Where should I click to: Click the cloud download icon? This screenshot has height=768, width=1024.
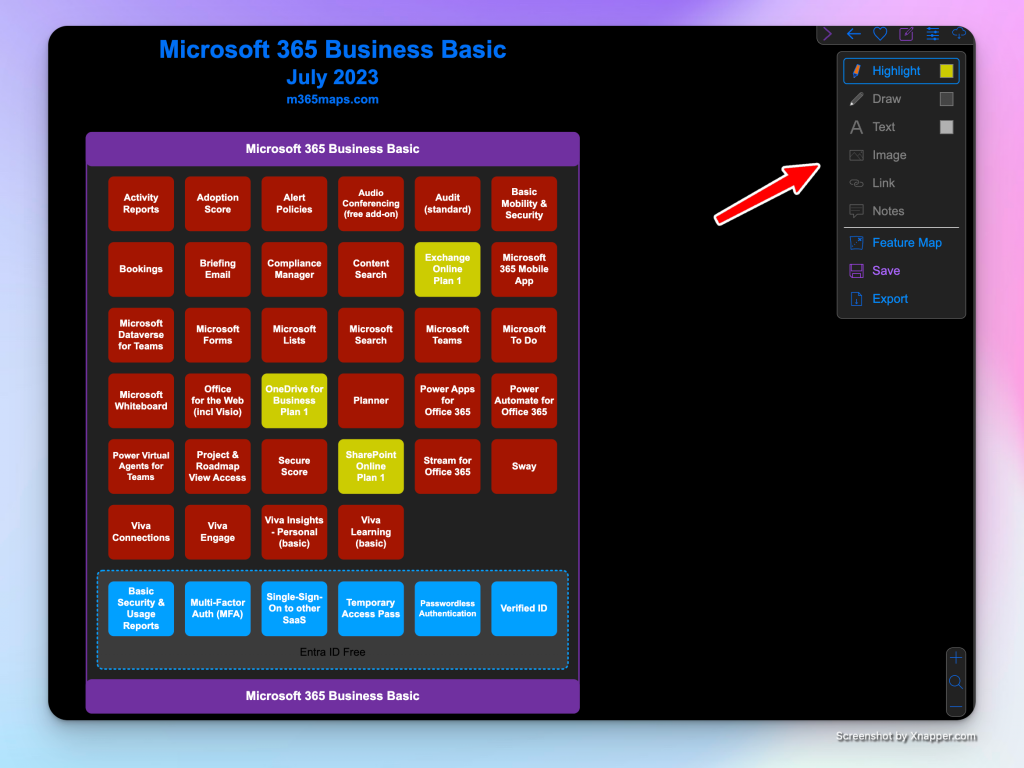(x=959, y=34)
